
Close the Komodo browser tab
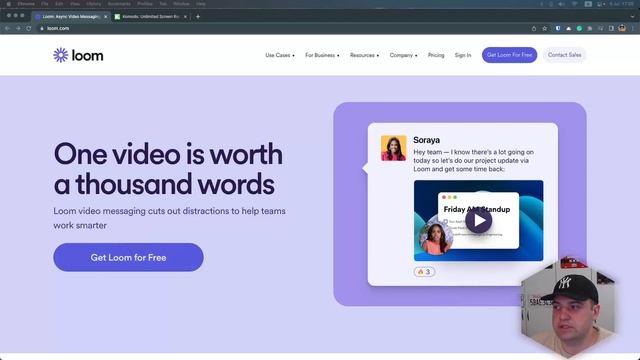(x=185, y=17)
